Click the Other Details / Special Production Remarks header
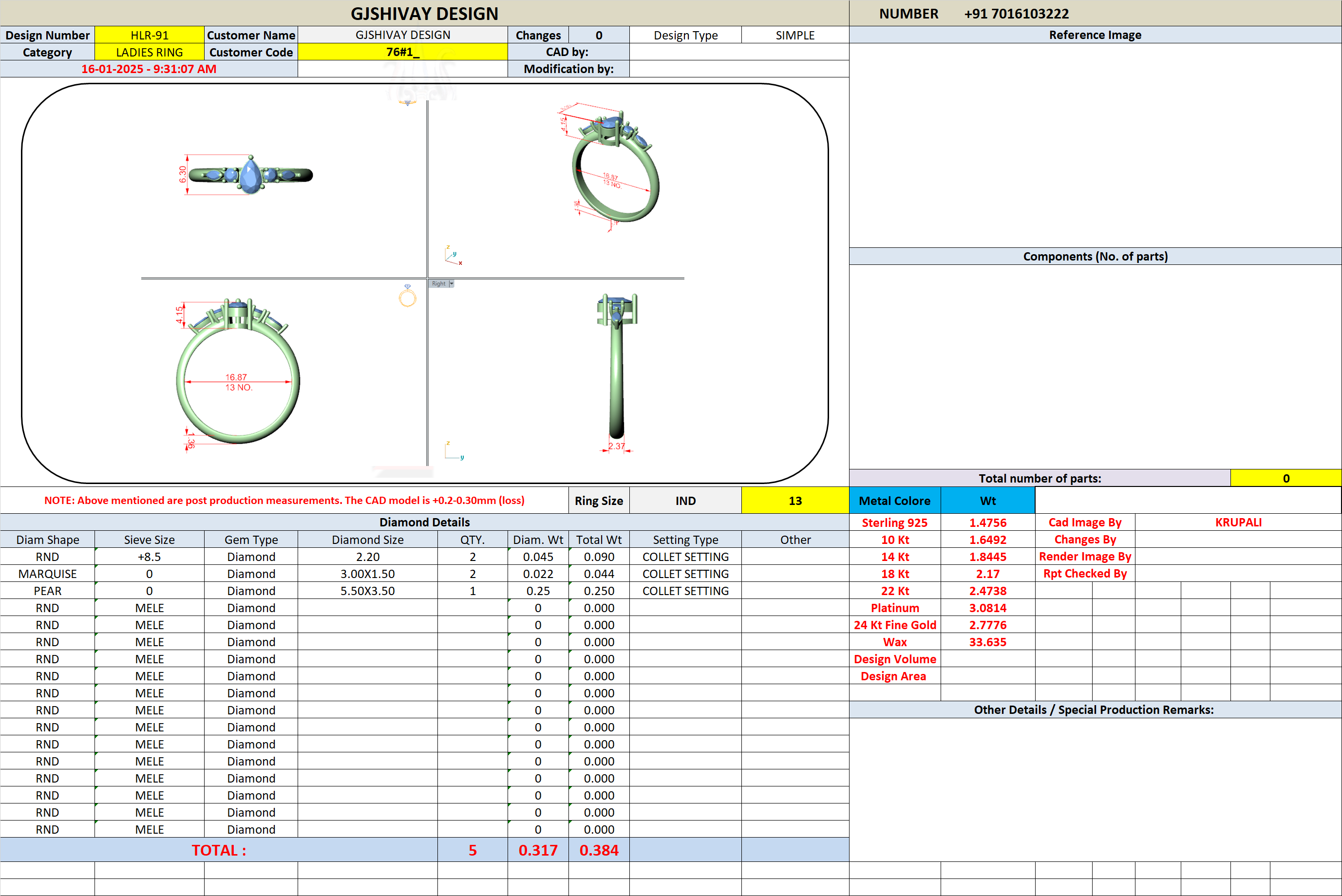 [x=1094, y=709]
